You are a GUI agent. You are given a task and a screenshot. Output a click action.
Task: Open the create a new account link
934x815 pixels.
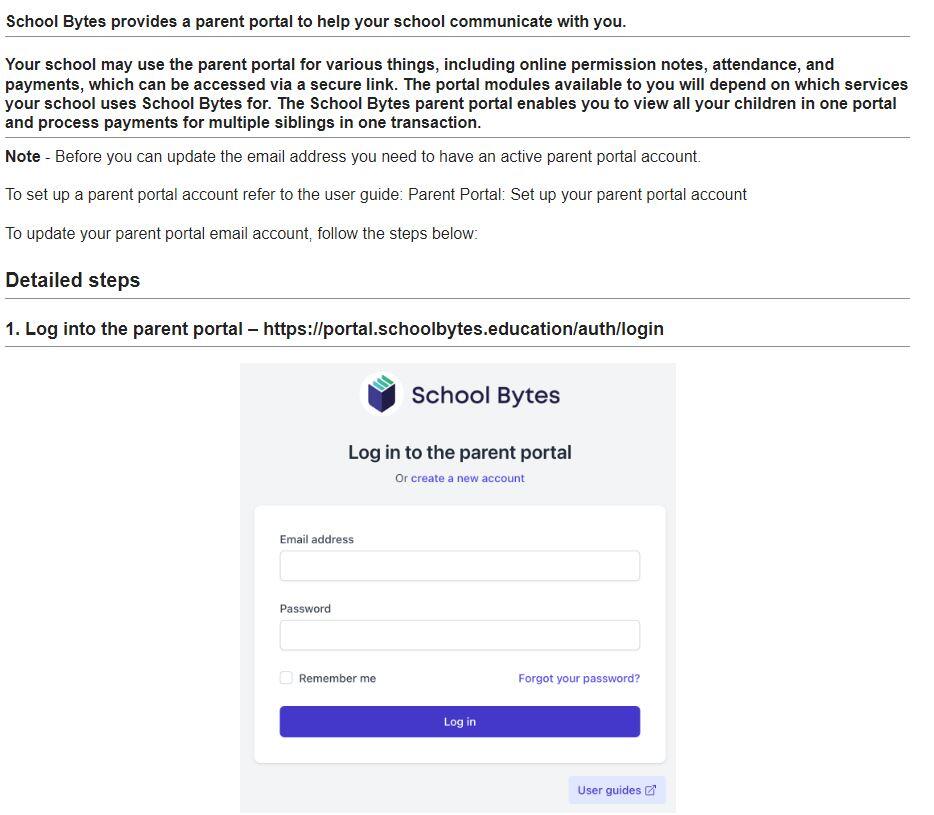coord(468,478)
